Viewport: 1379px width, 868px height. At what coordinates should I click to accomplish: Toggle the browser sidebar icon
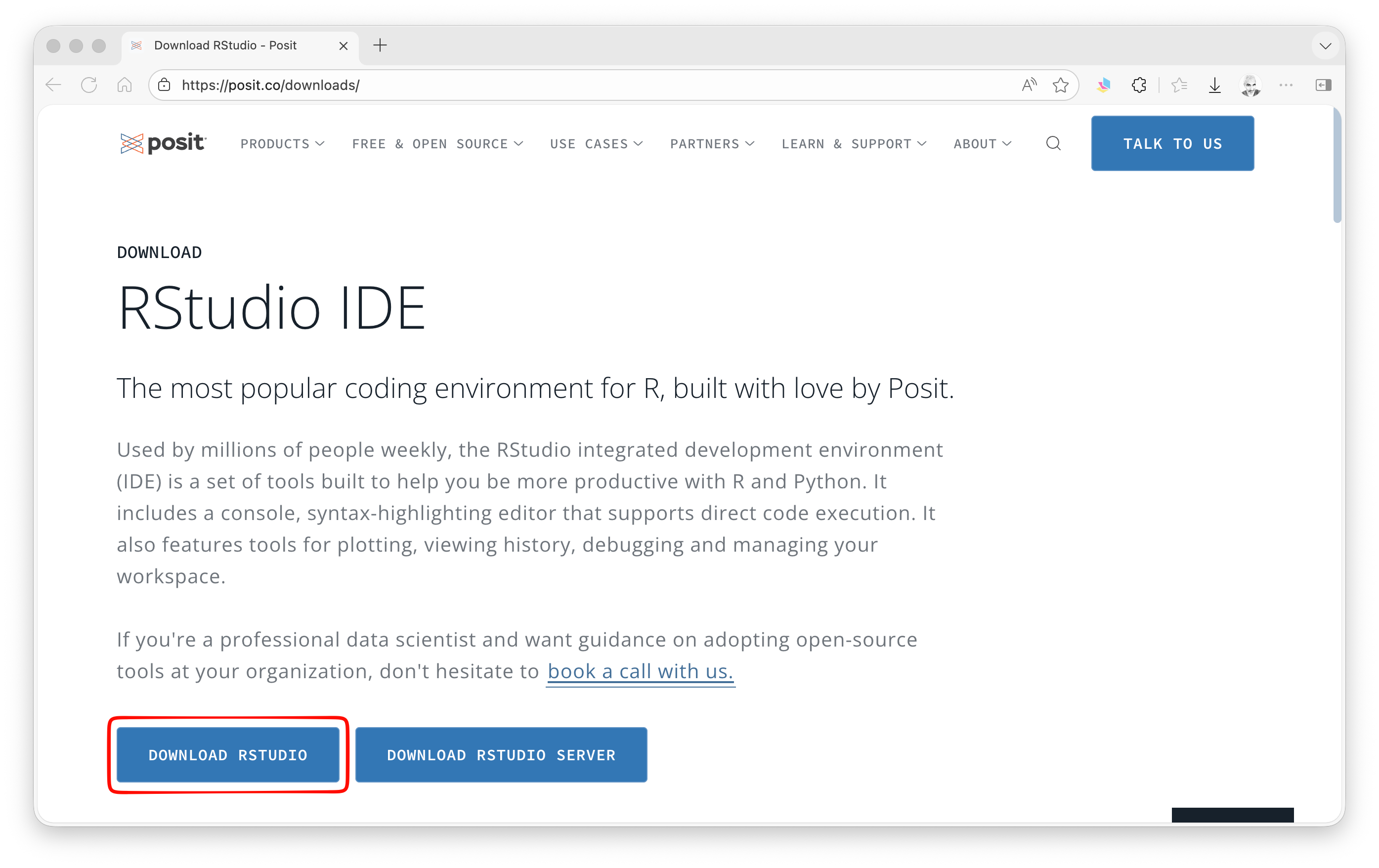[1323, 86]
